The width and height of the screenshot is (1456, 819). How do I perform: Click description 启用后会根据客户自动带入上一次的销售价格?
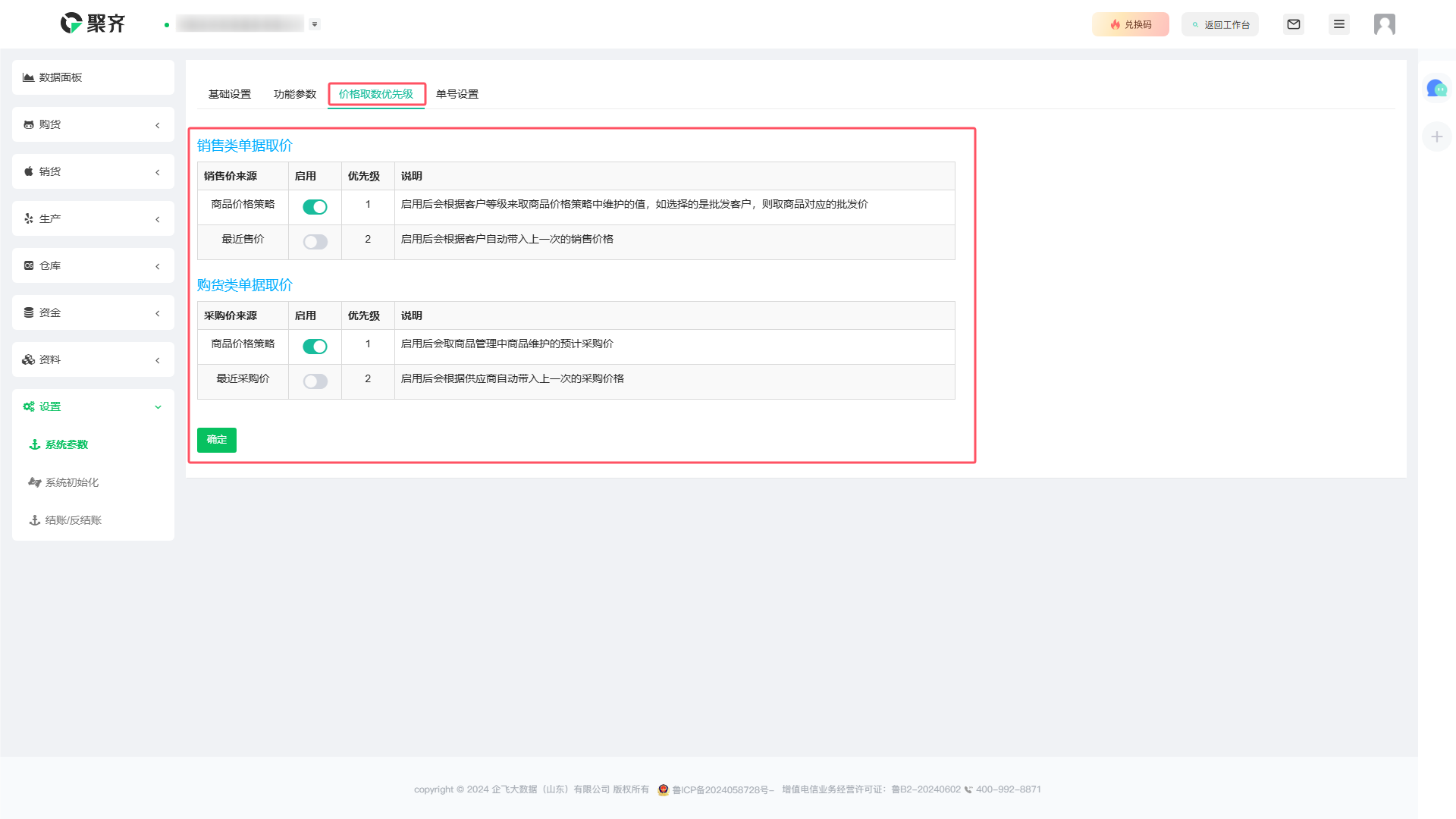pos(507,239)
